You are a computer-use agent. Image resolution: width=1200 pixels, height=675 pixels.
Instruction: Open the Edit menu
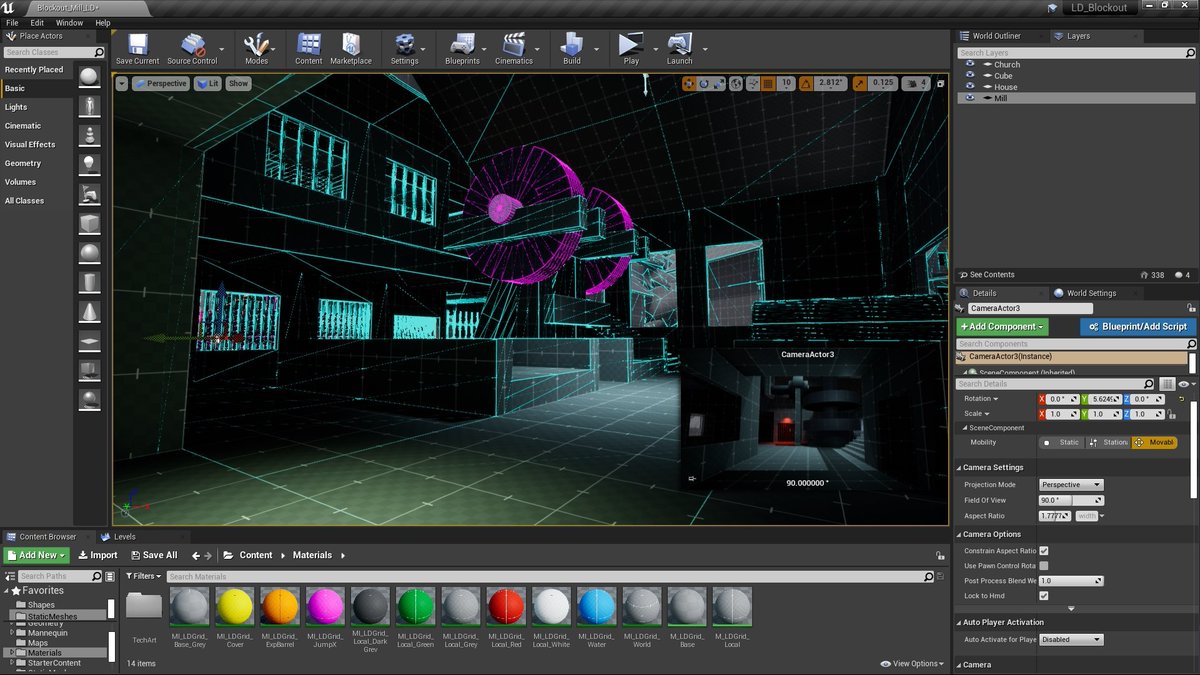point(37,22)
